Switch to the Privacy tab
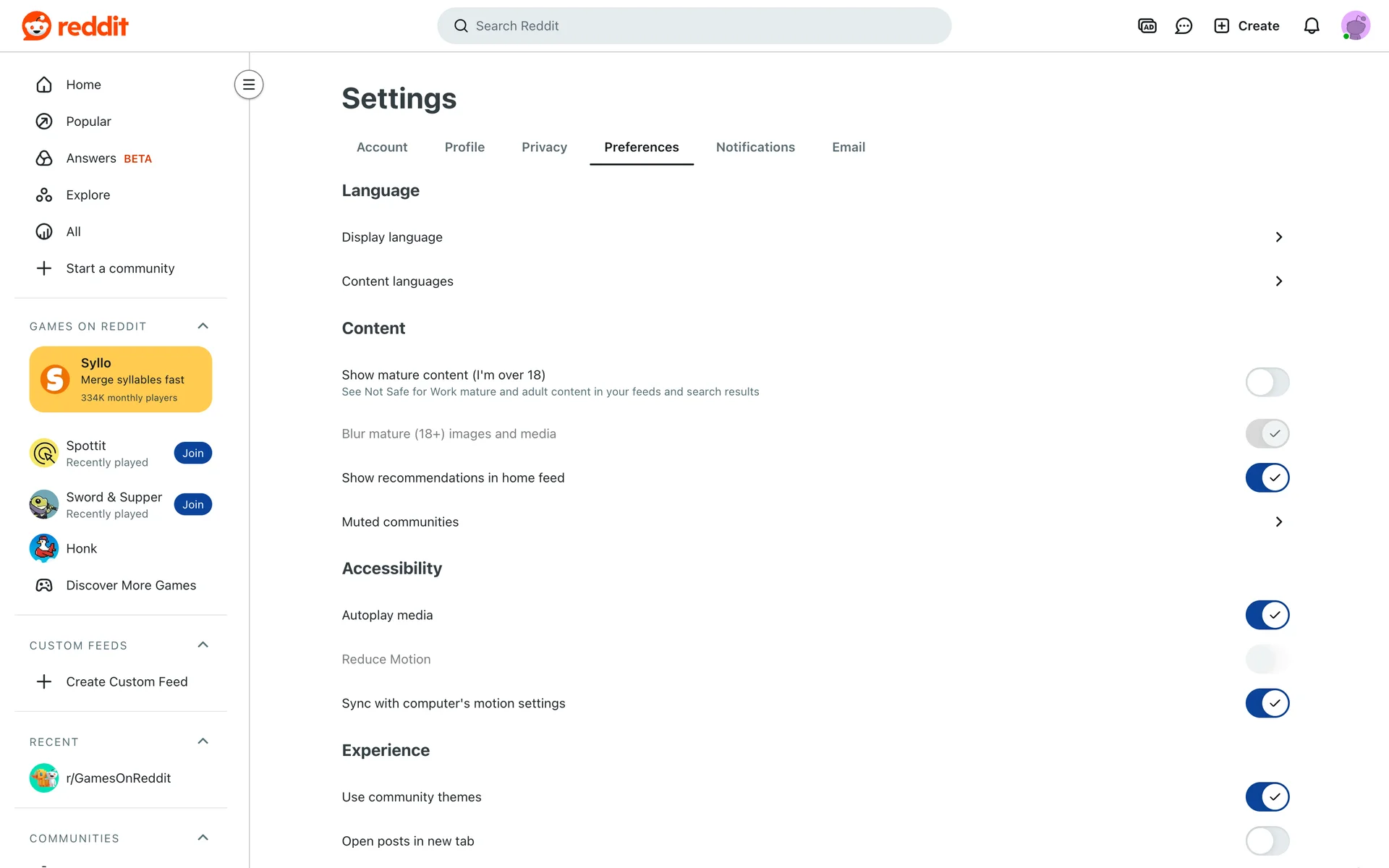 pyautogui.click(x=544, y=148)
